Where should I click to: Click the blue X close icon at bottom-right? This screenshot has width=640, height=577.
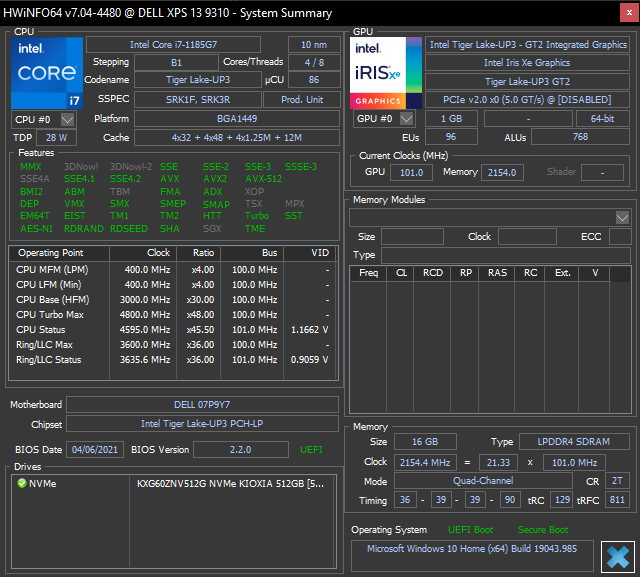tap(617, 556)
